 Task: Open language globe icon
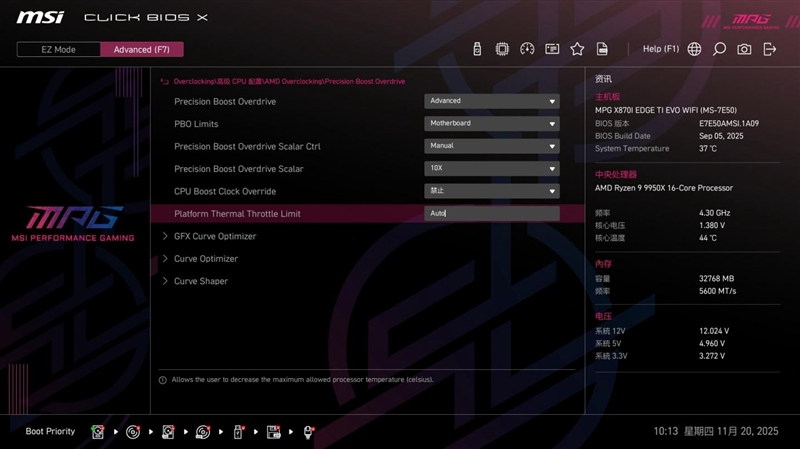tap(694, 49)
